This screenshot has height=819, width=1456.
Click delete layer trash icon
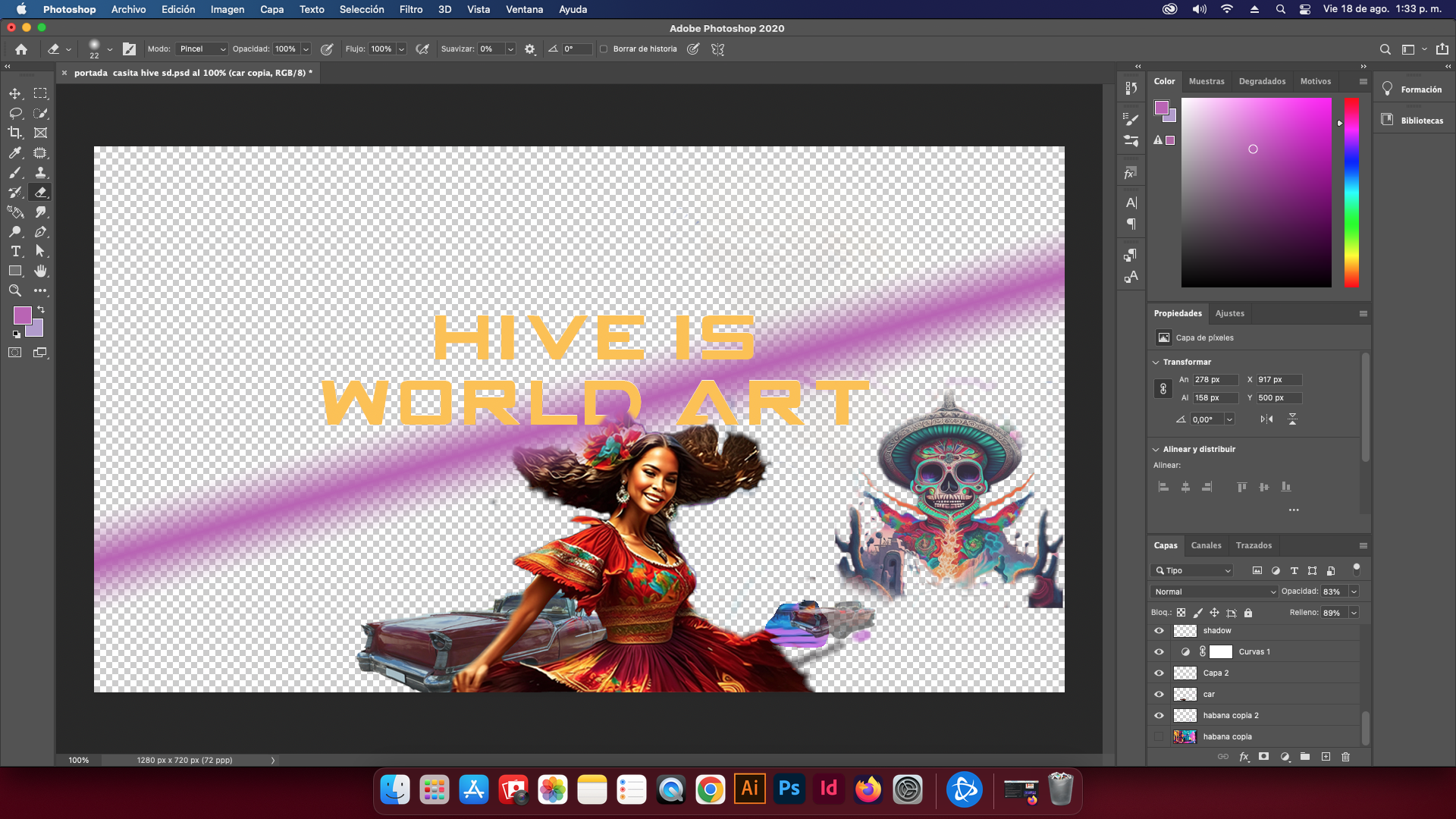click(1346, 757)
